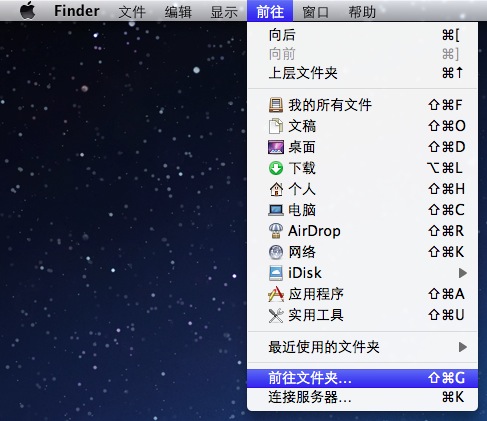Image resolution: width=487 pixels, height=421 pixels.
Task: Click the green 下载 download icon
Action: (x=276, y=168)
